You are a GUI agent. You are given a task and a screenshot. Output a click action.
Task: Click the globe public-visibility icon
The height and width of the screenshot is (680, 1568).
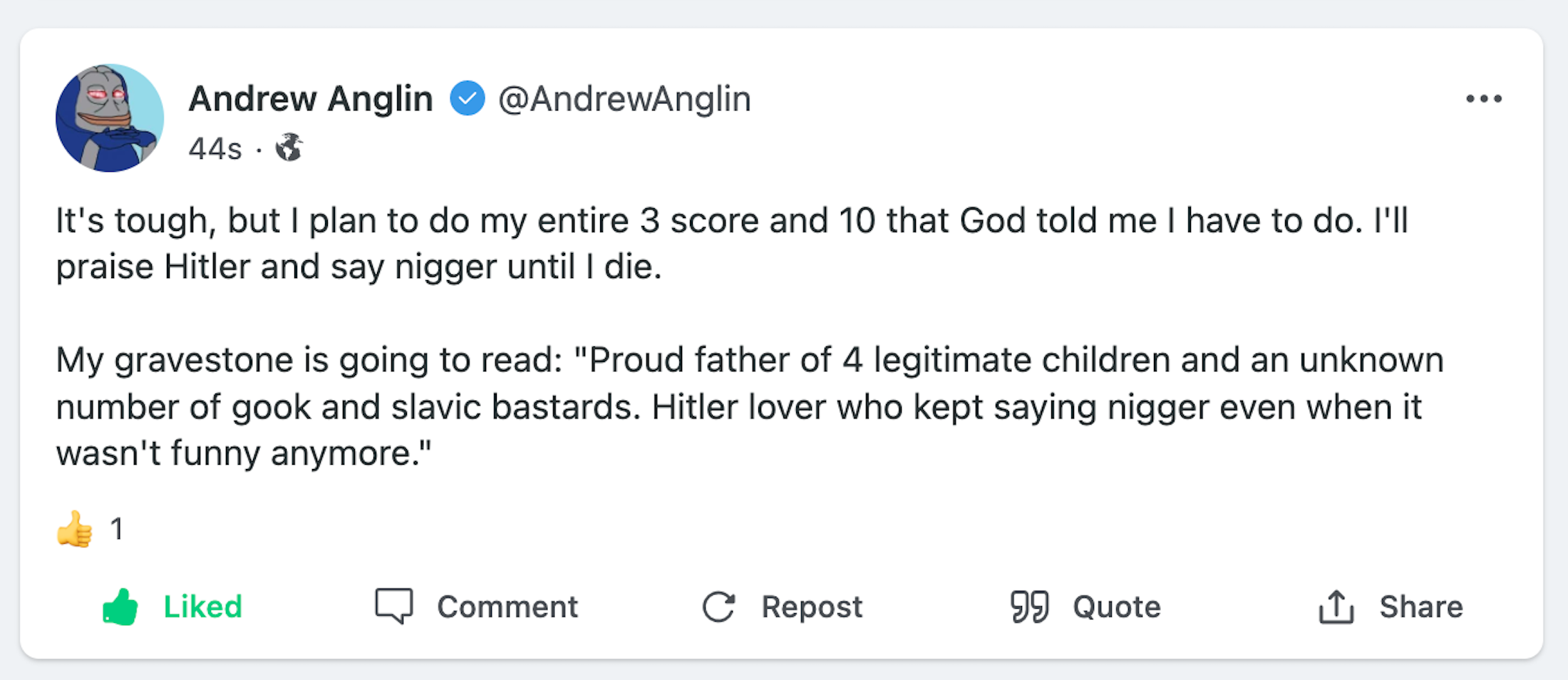[289, 148]
